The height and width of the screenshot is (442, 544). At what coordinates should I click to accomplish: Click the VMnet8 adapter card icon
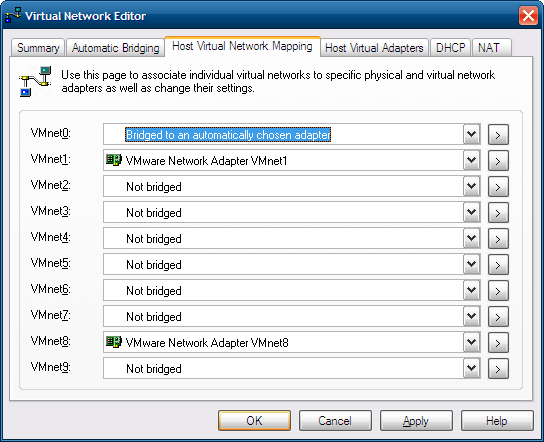point(114,342)
